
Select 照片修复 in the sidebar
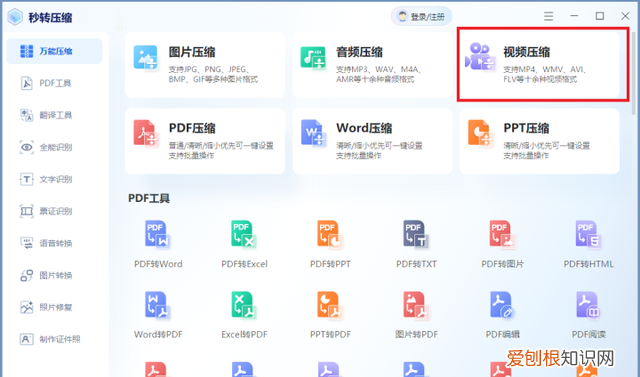click(54, 307)
